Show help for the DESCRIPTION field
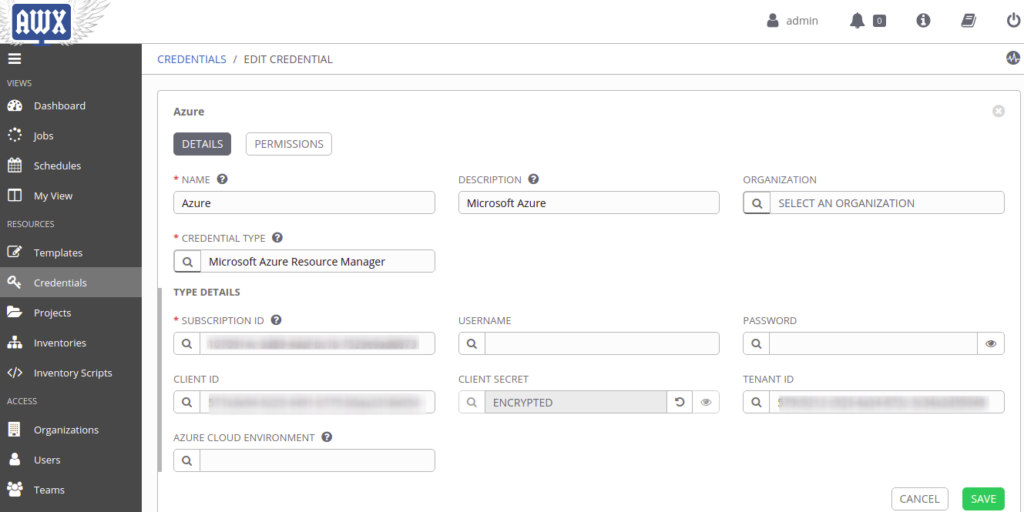The width and height of the screenshot is (1024, 512). [533, 179]
